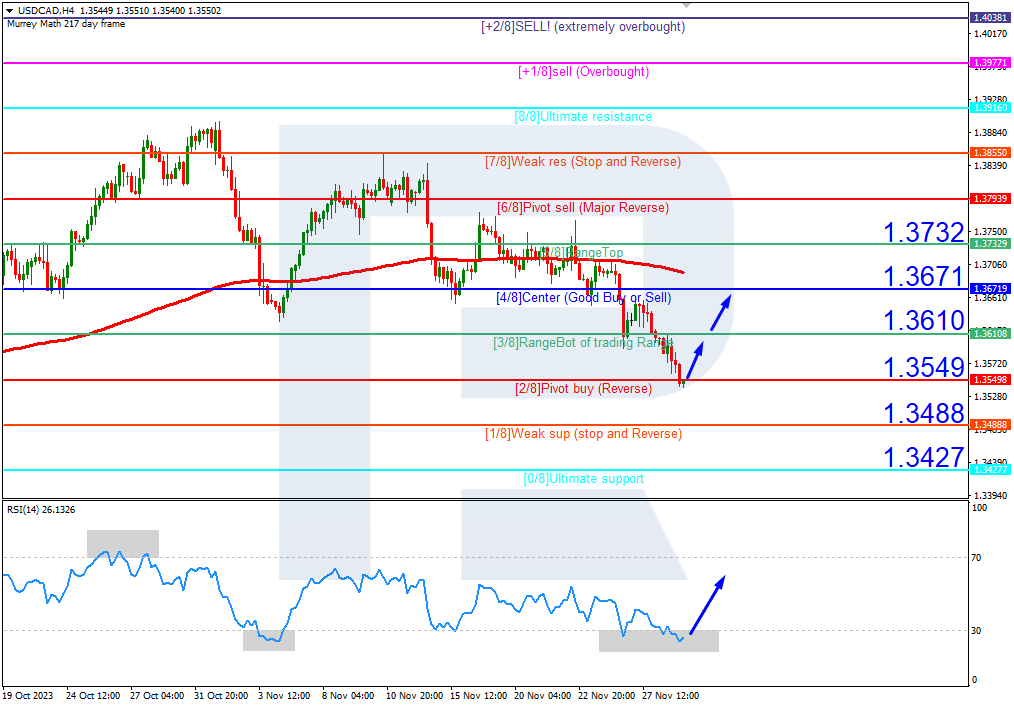Click the [+2/8]SELL! extremely overbought label
Image resolution: width=1014 pixels, height=706 pixels.
pos(583,27)
